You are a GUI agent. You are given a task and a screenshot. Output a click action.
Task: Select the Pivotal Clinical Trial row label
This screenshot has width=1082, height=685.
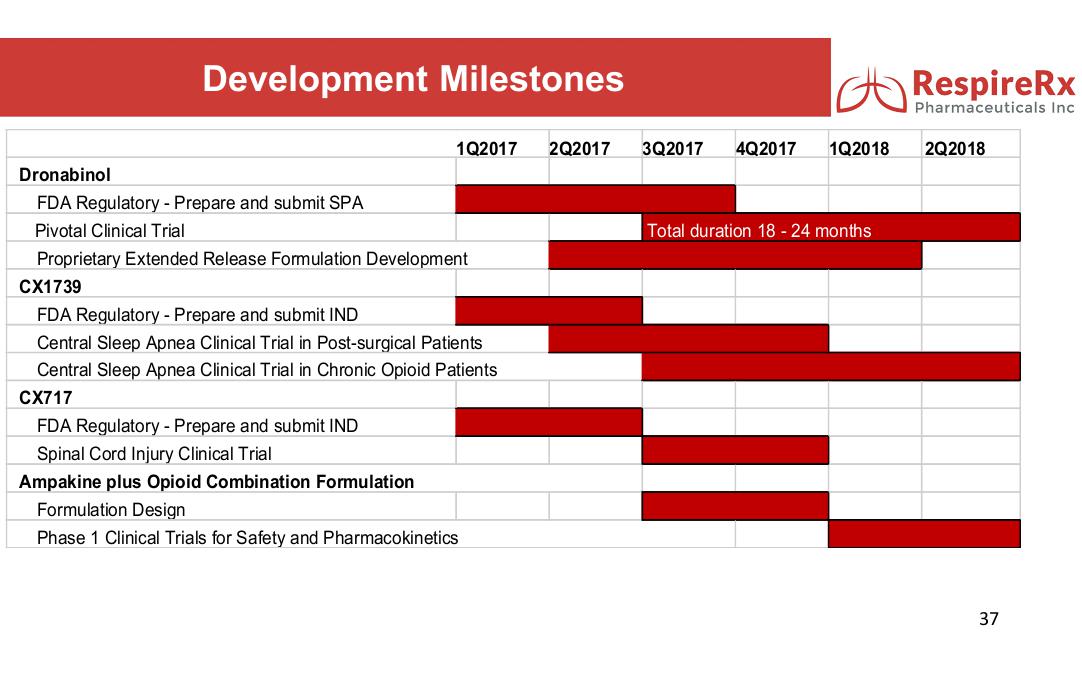pyautogui.click(x=110, y=231)
